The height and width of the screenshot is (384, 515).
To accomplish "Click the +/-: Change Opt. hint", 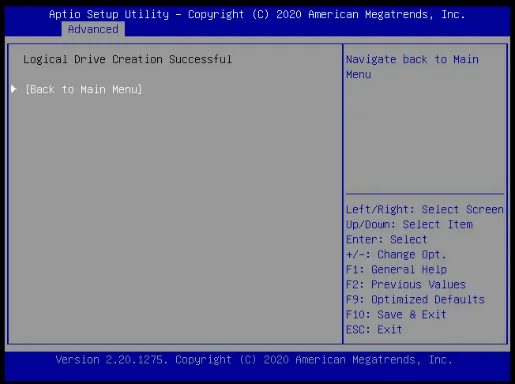I will (x=396, y=254).
